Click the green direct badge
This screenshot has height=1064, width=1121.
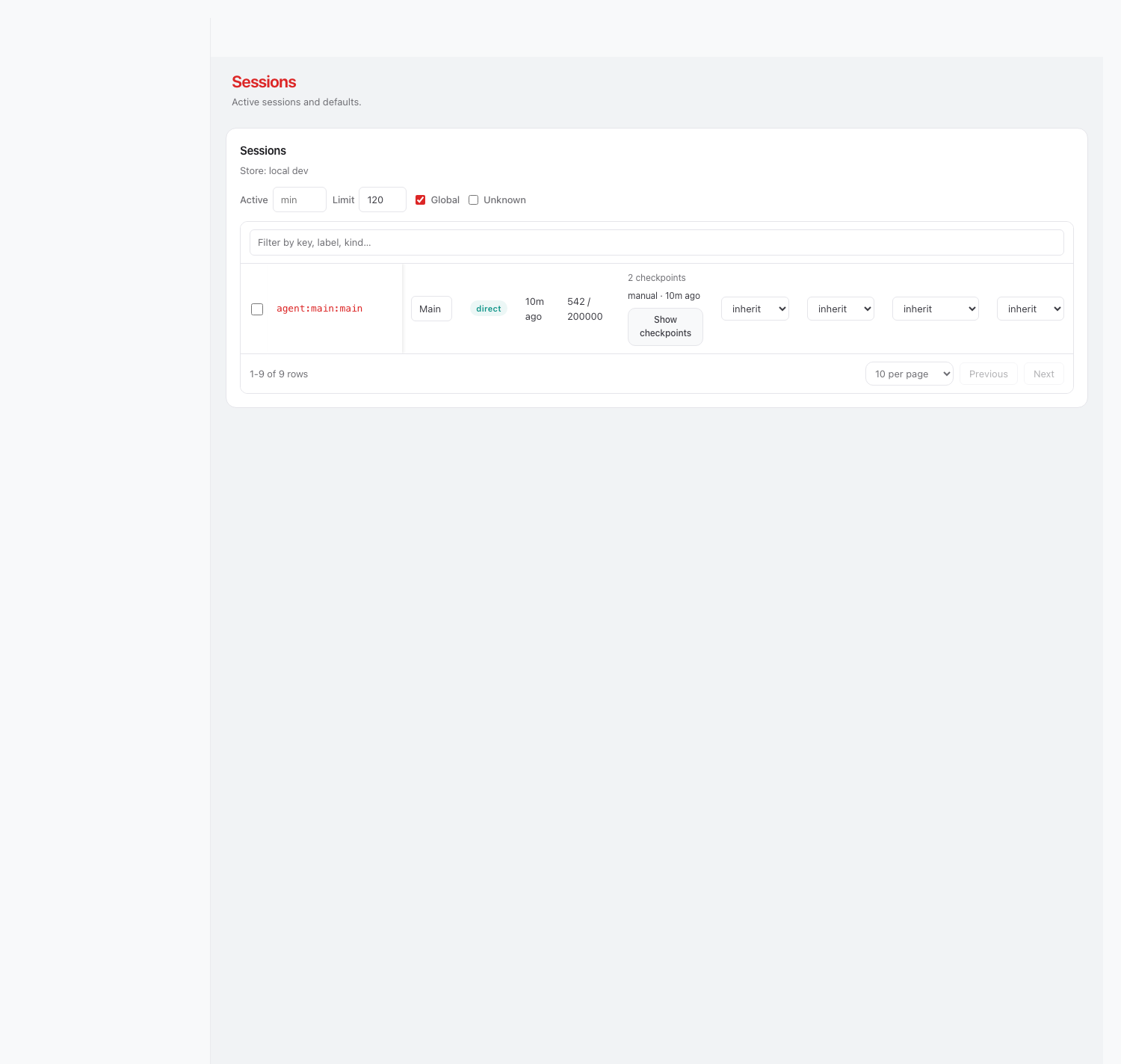[489, 309]
